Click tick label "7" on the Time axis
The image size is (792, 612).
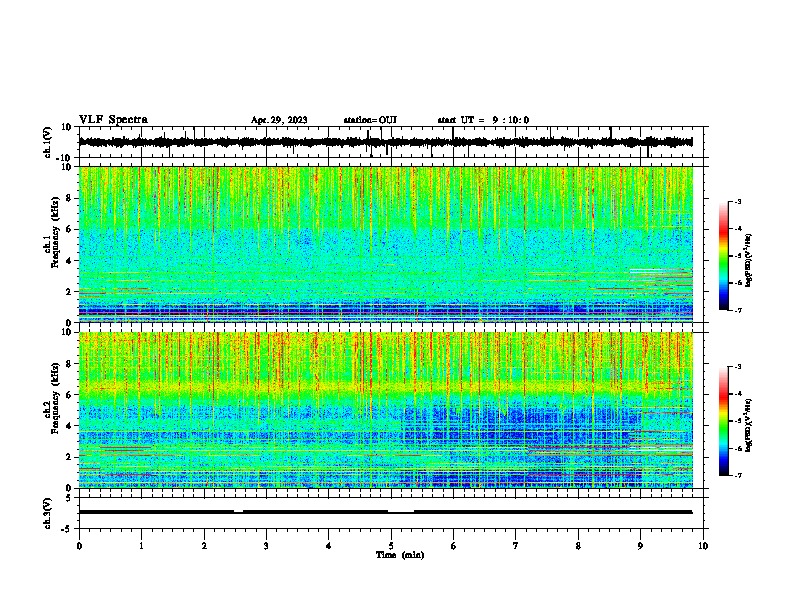pyautogui.click(x=516, y=546)
